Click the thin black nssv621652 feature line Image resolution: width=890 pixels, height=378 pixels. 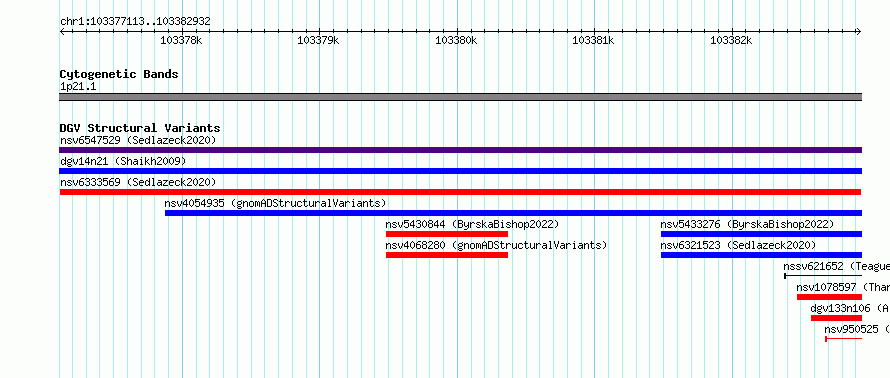click(x=823, y=276)
